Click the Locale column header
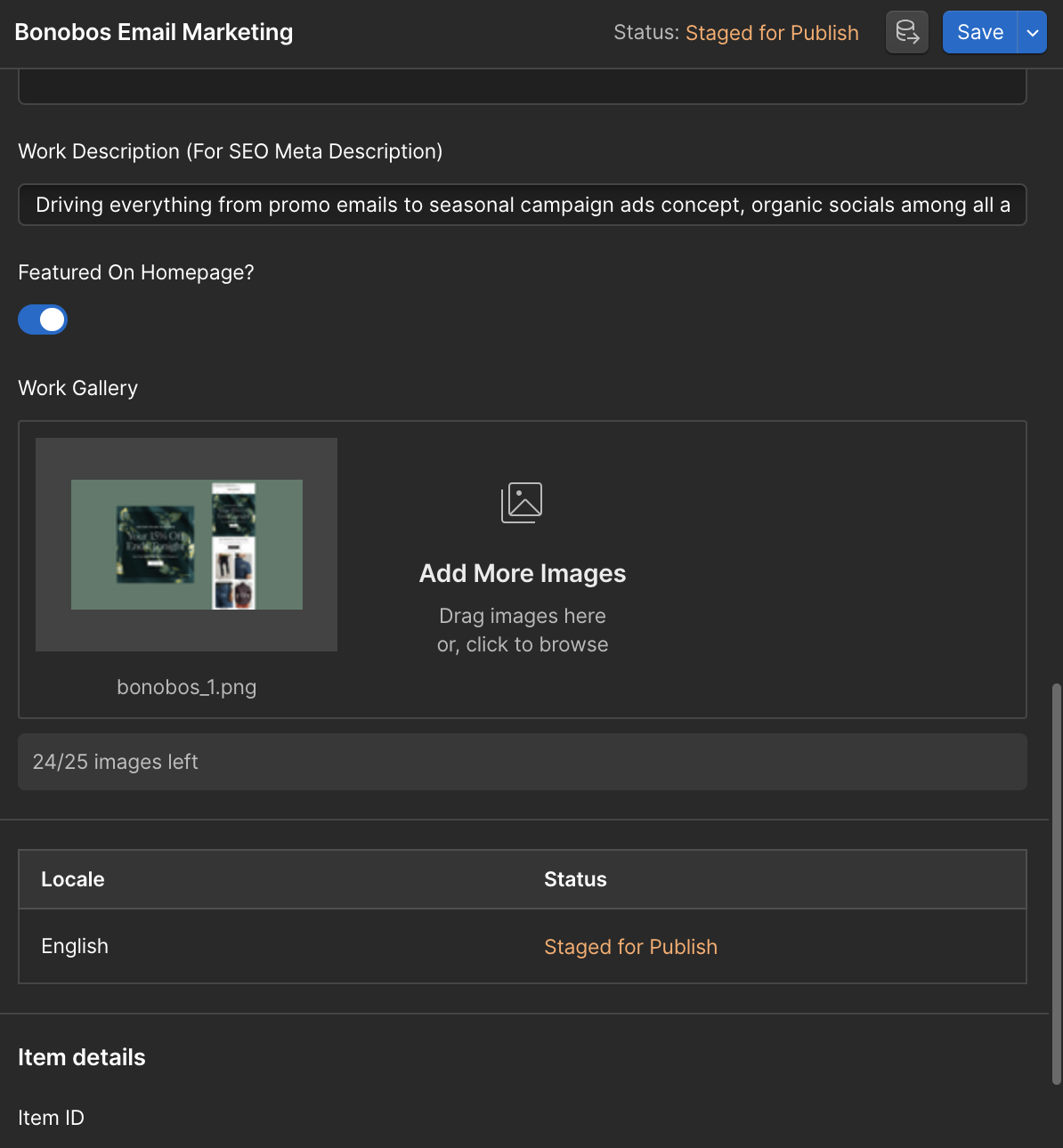Image resolution: width=1063 pixels, height=1148 pixels. coord(73,879)
